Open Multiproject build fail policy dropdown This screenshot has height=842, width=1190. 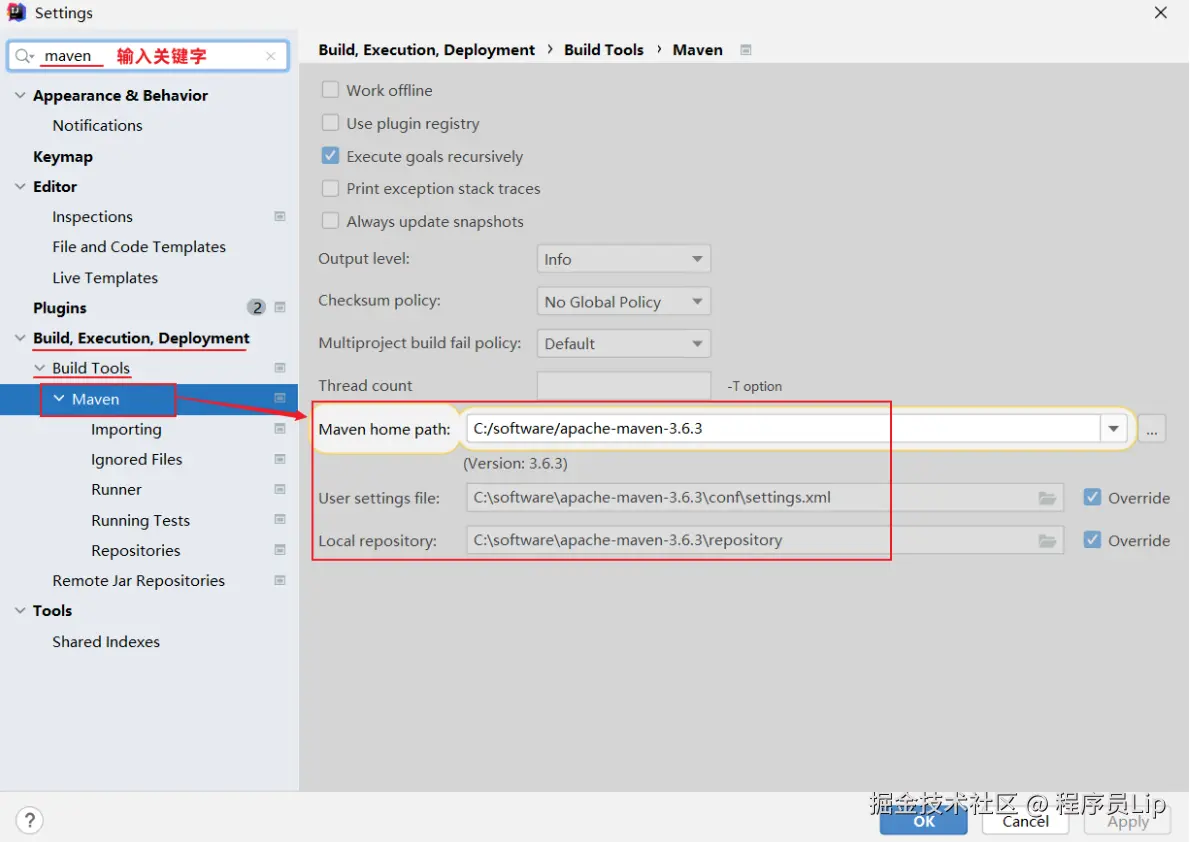[623, 343]
